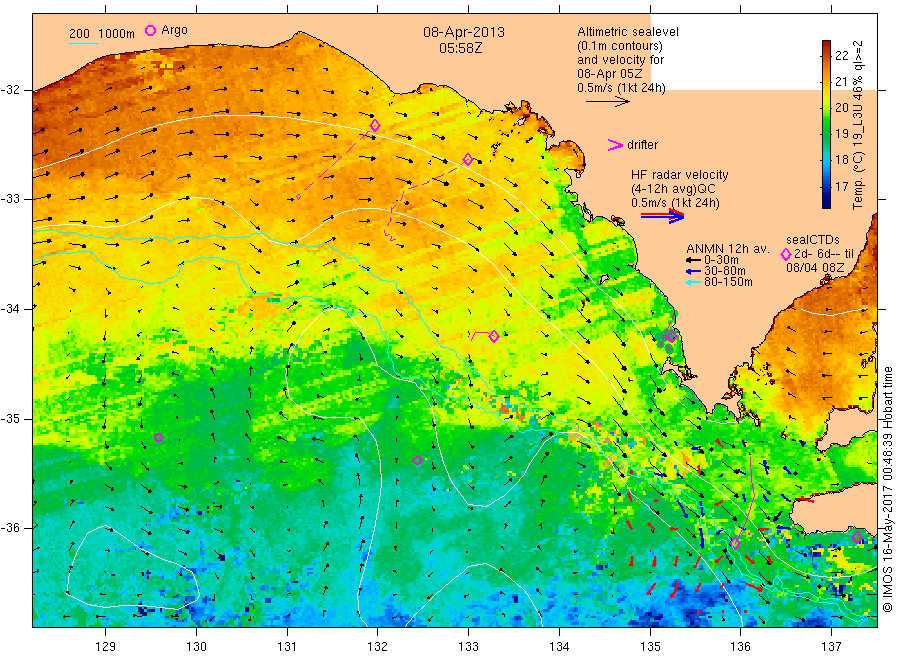Screen dimensions: 900x660
Task: Click the '(4-12h avg)QC' text
Action: [x=673, y=189]
